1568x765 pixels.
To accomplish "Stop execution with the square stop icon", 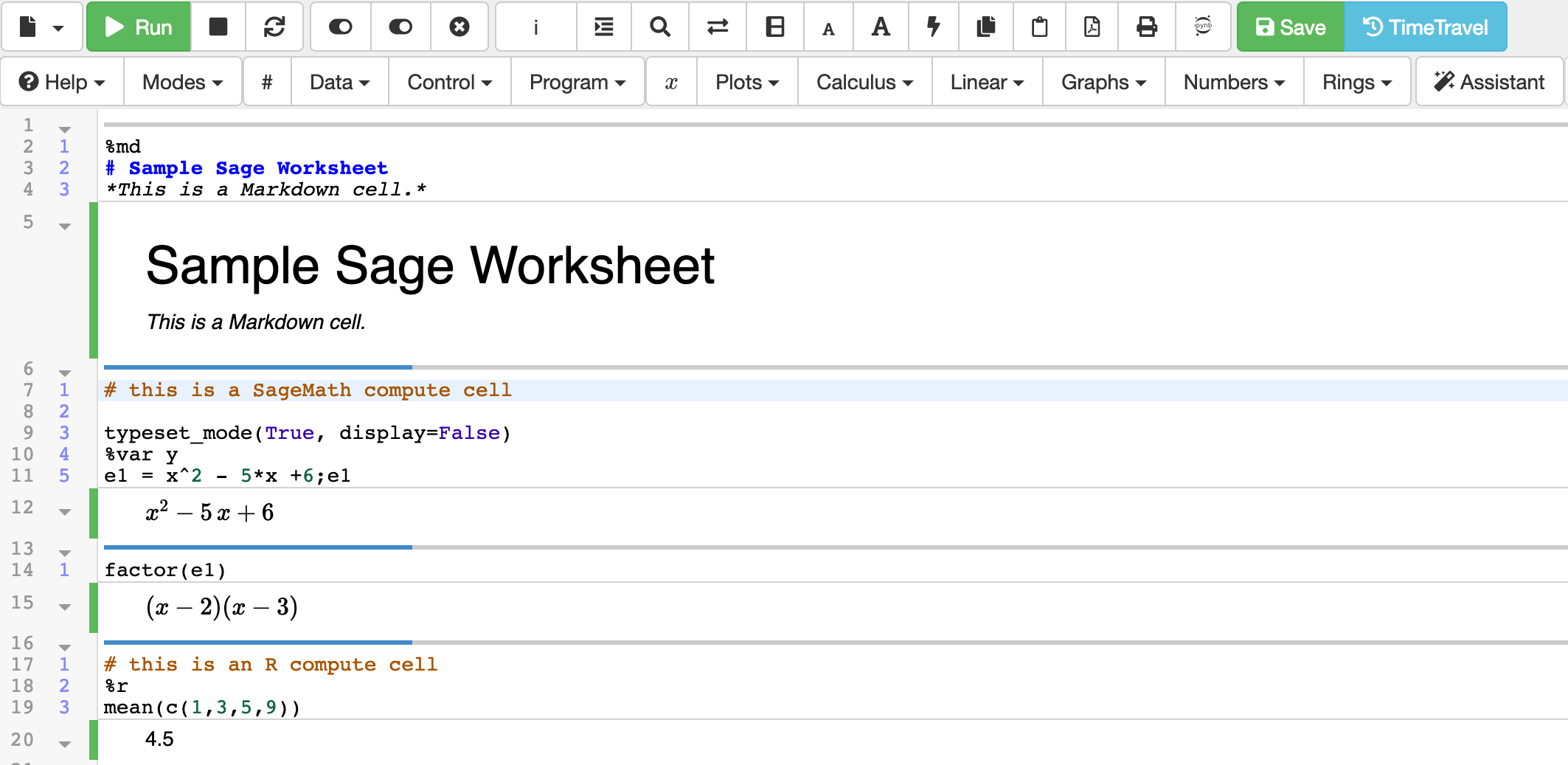I will point(218,27).
